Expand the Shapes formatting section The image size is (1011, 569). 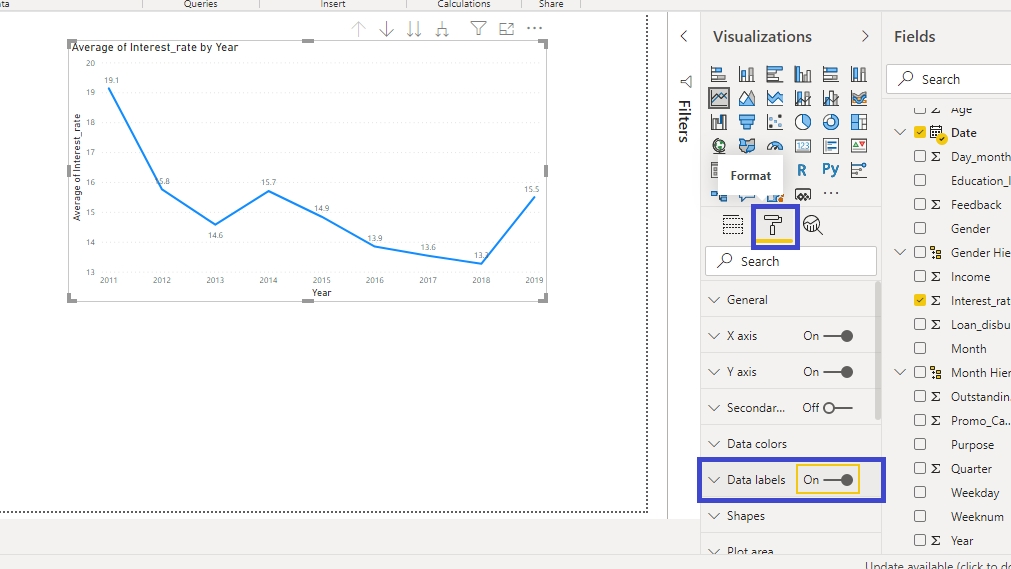coord(746,516)
